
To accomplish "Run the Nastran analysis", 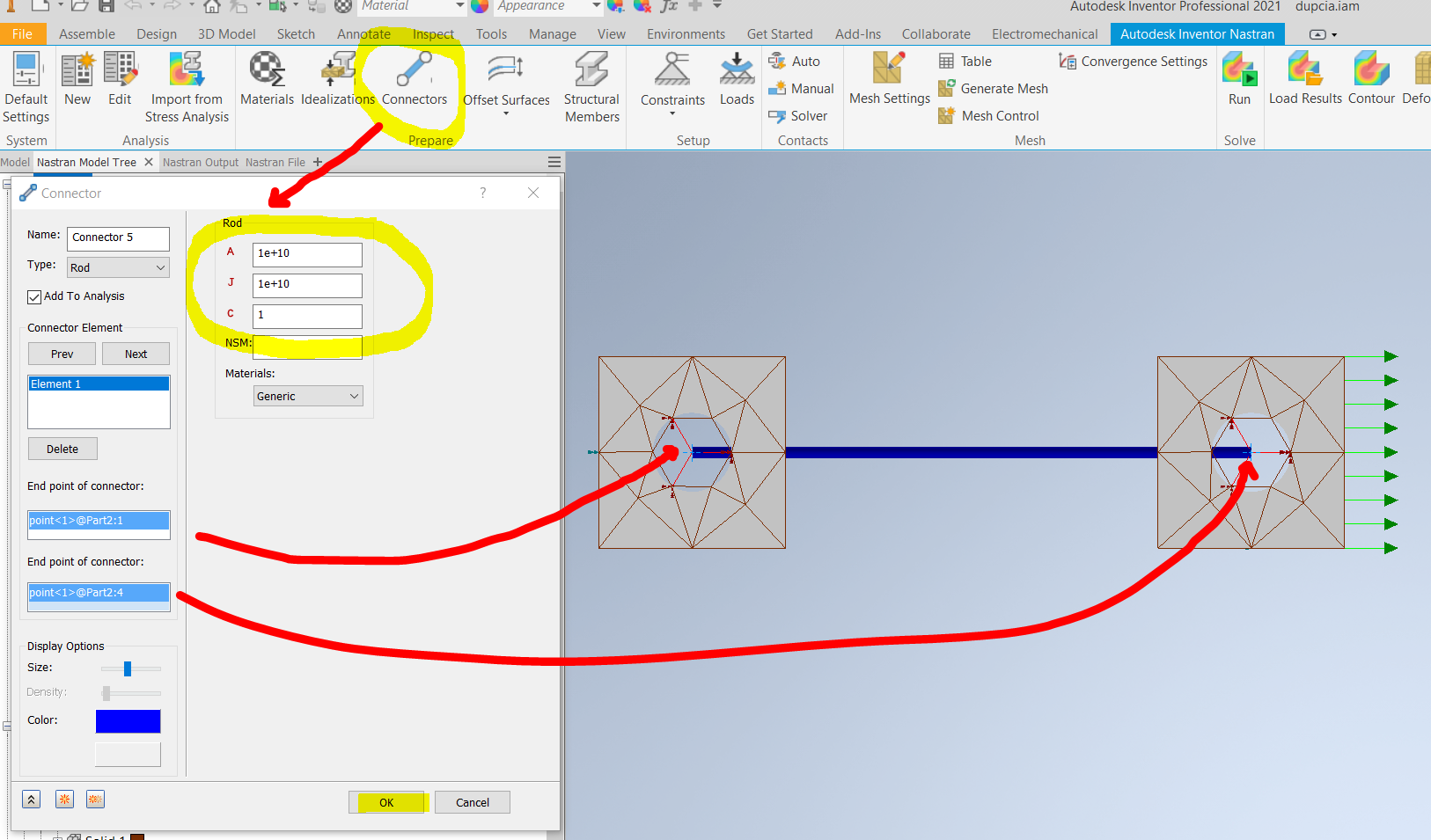I will pyautogui.click(x=1240, y=79).
